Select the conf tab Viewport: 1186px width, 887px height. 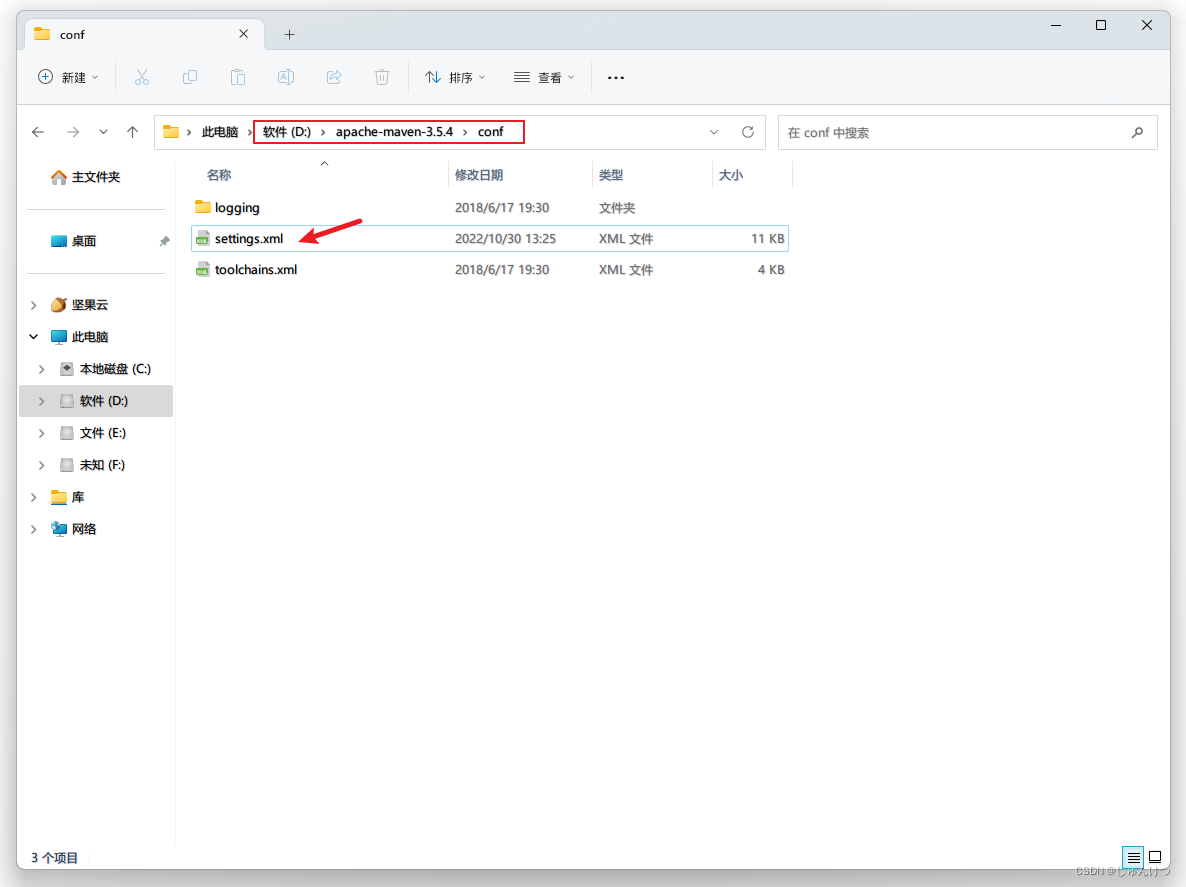tap(144, 34)
